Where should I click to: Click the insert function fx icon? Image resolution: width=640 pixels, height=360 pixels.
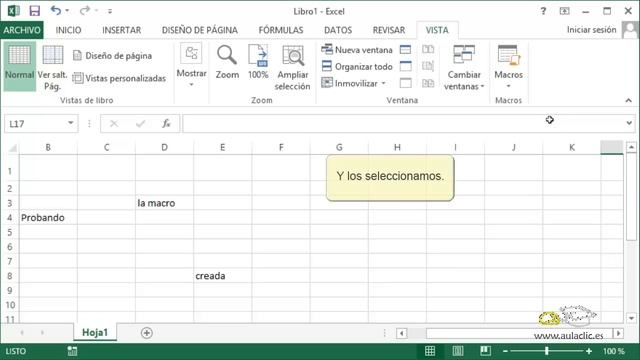coord(166,123)
